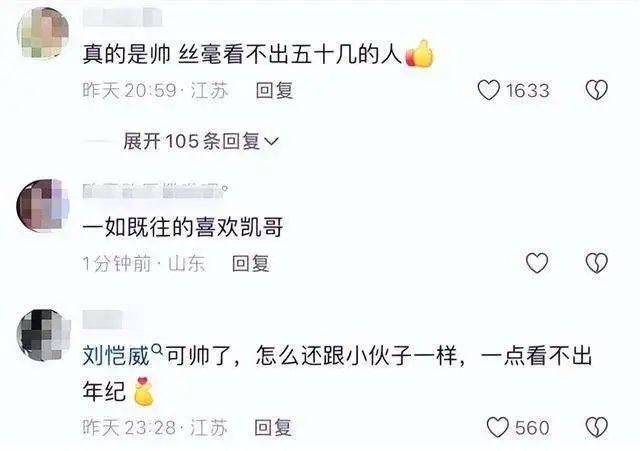Open first commenter's avatar
Image resolution: width=640 pixels, height=451 pixels.
43,33
